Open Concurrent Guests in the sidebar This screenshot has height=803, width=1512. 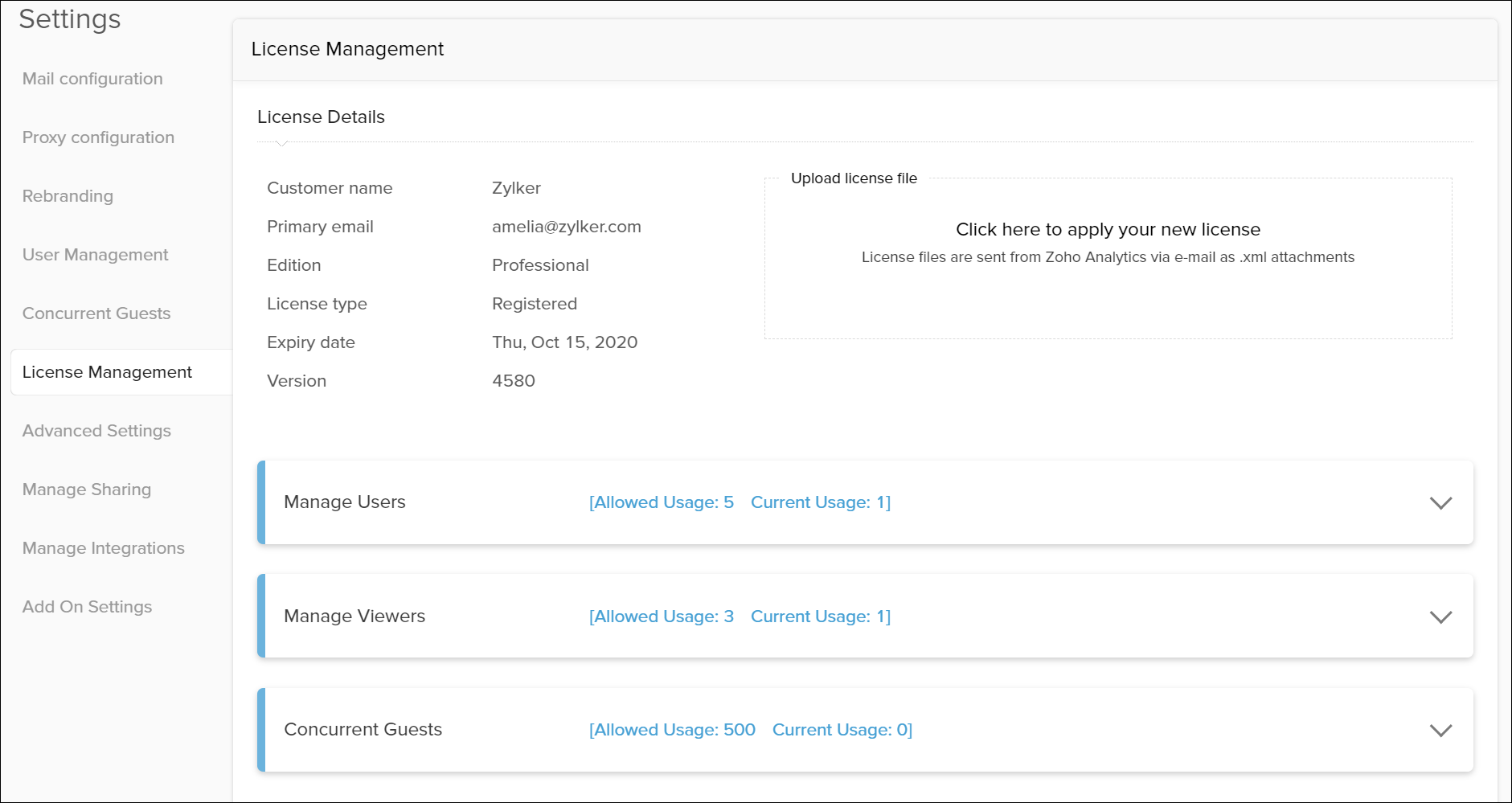[96, 313]
